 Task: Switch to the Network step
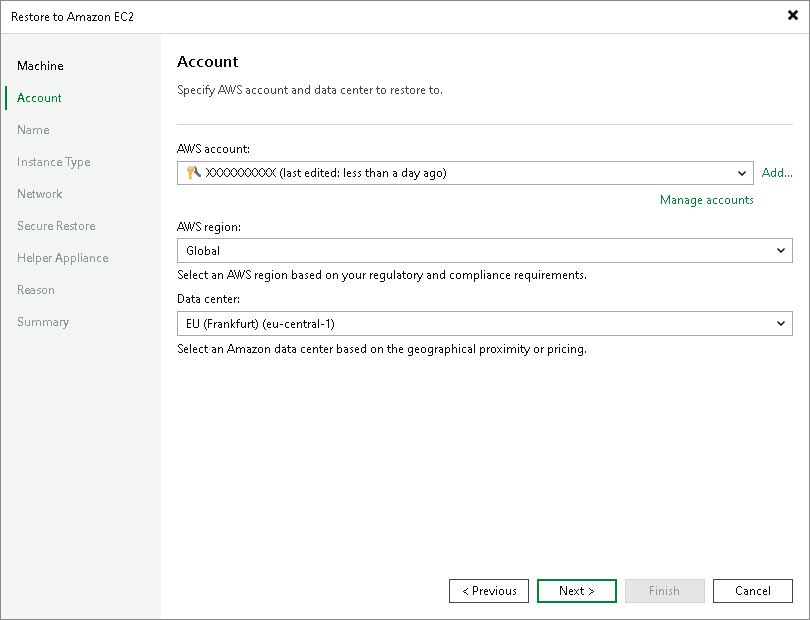40,194
